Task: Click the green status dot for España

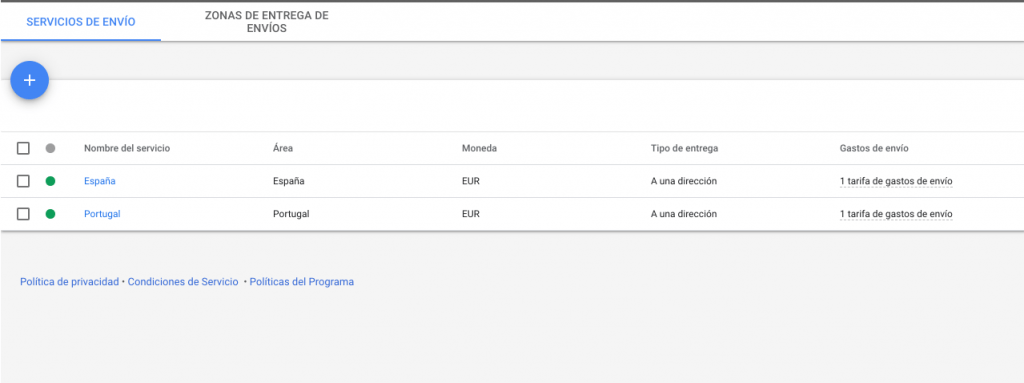Action: pyautogui.click(x=50, y=181)
